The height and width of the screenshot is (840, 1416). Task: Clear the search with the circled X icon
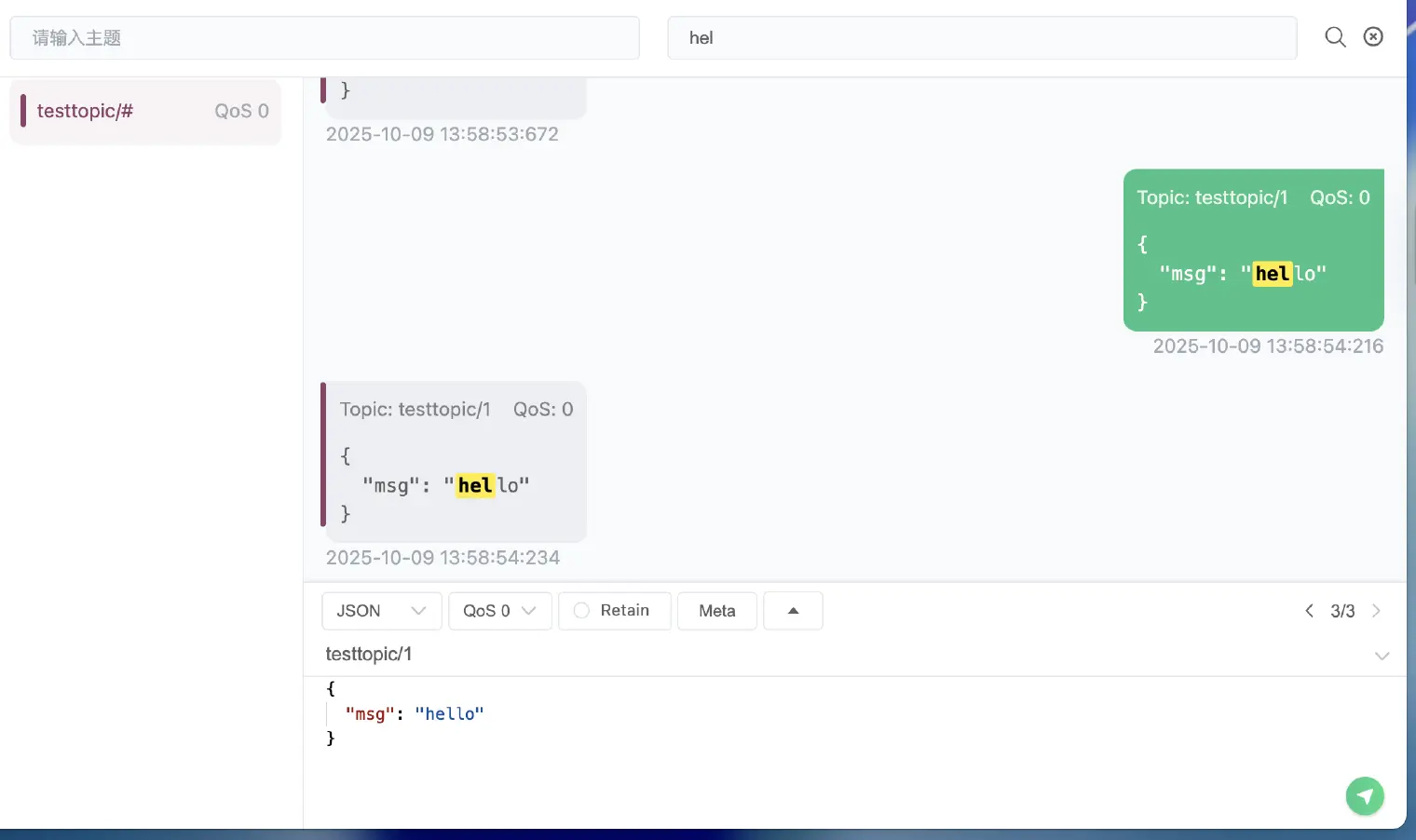pos(1373,36)
